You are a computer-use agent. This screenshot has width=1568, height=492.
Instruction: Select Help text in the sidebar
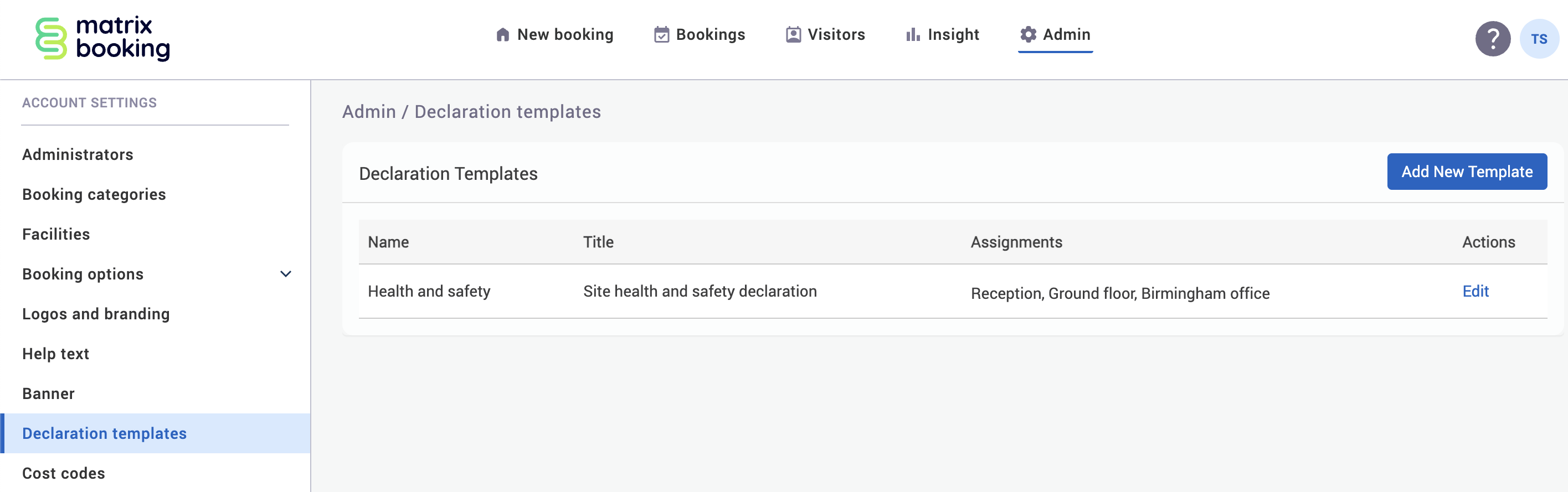click(55, 354)
